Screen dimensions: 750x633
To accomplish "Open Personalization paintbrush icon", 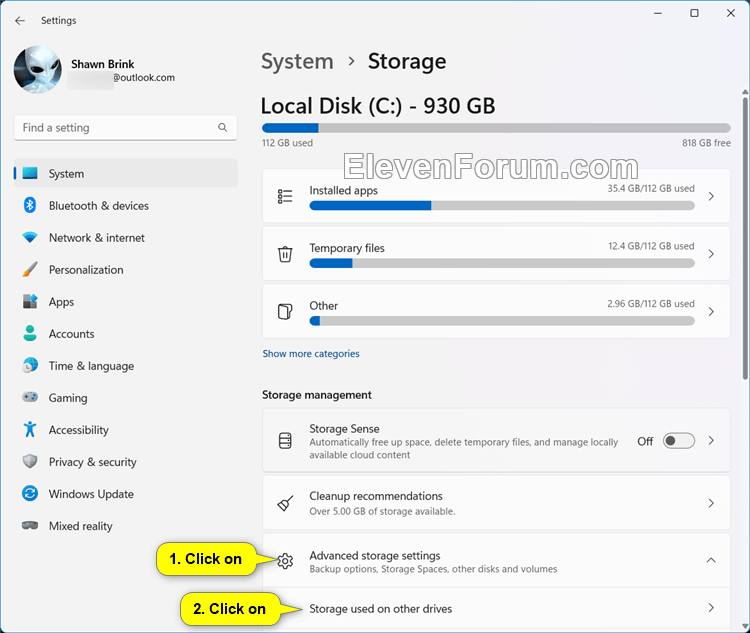I will pos(30,269).
